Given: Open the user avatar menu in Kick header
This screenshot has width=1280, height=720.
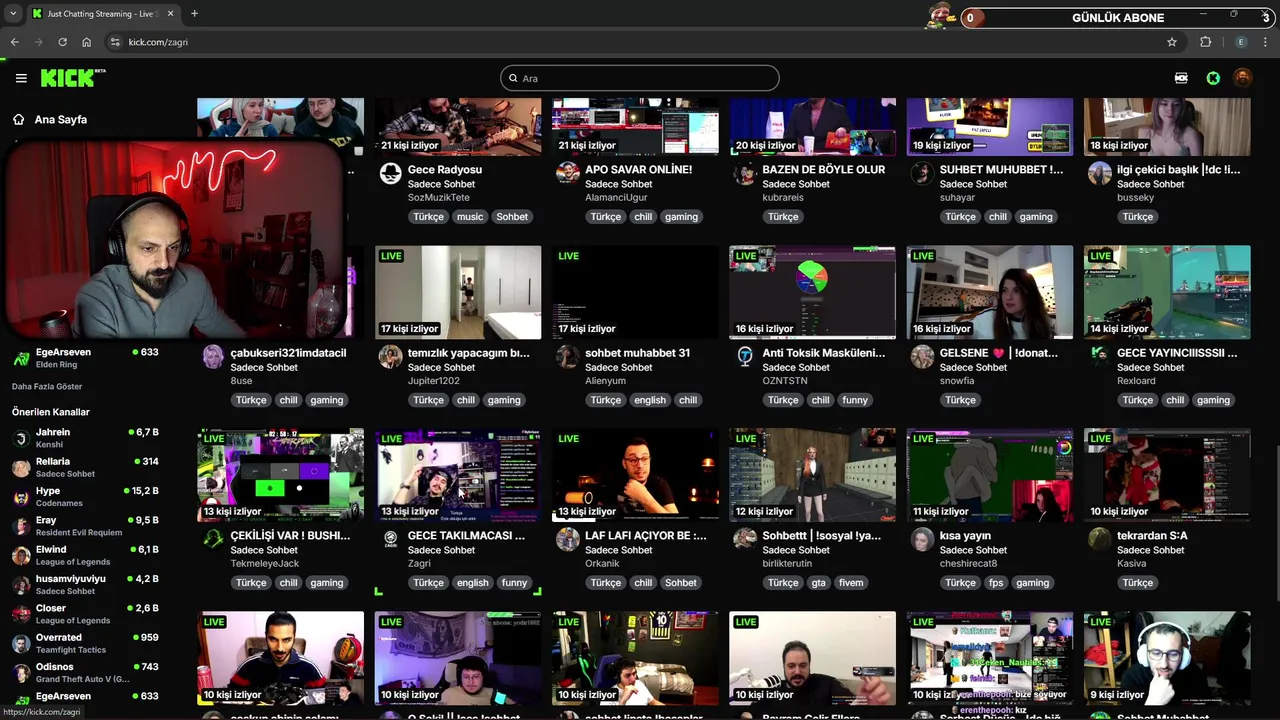Looking at the screenshot, I should click(1242, 78).
